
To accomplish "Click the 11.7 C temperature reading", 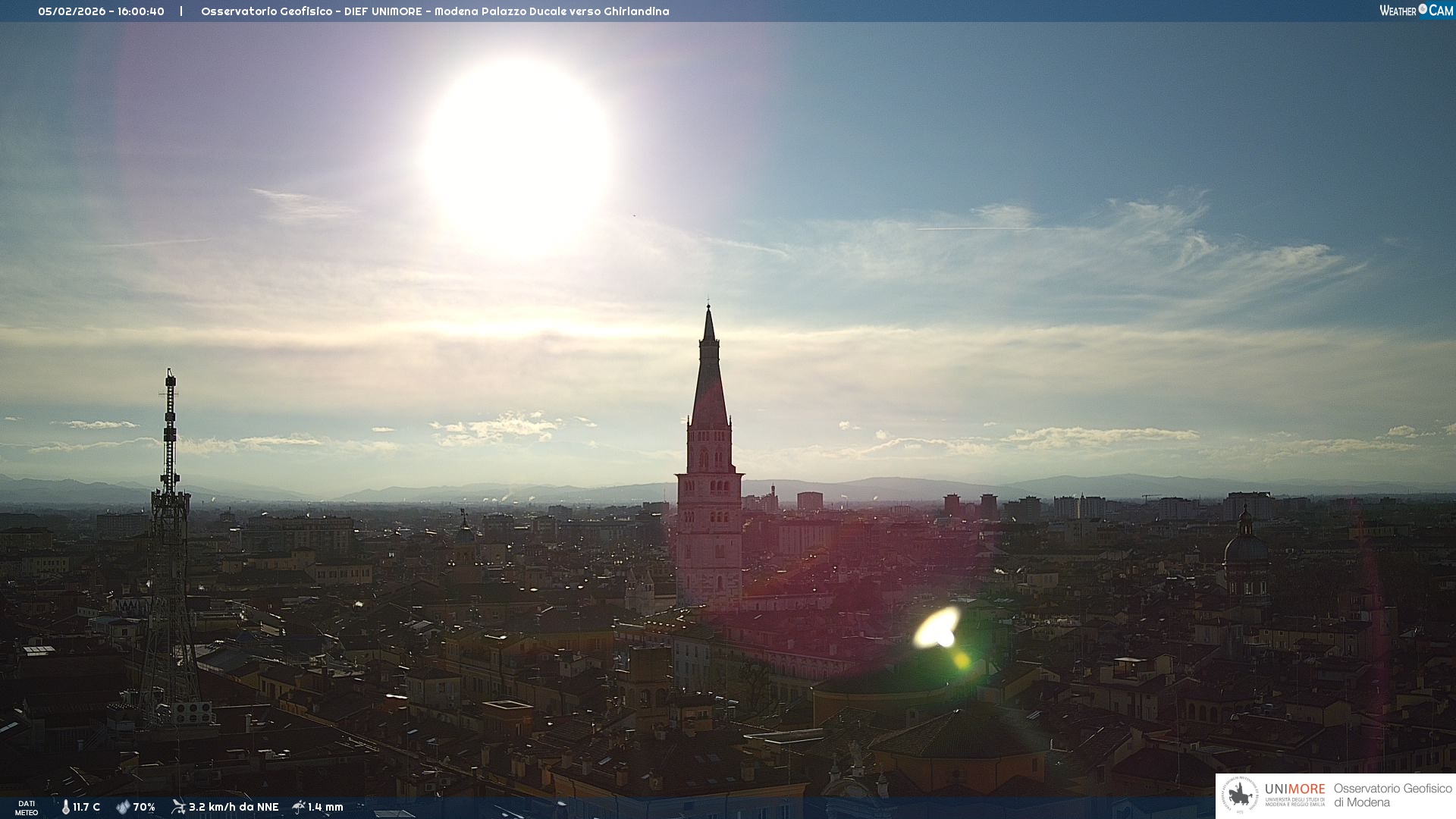I will pyautogui.click(x=86, y=807).
